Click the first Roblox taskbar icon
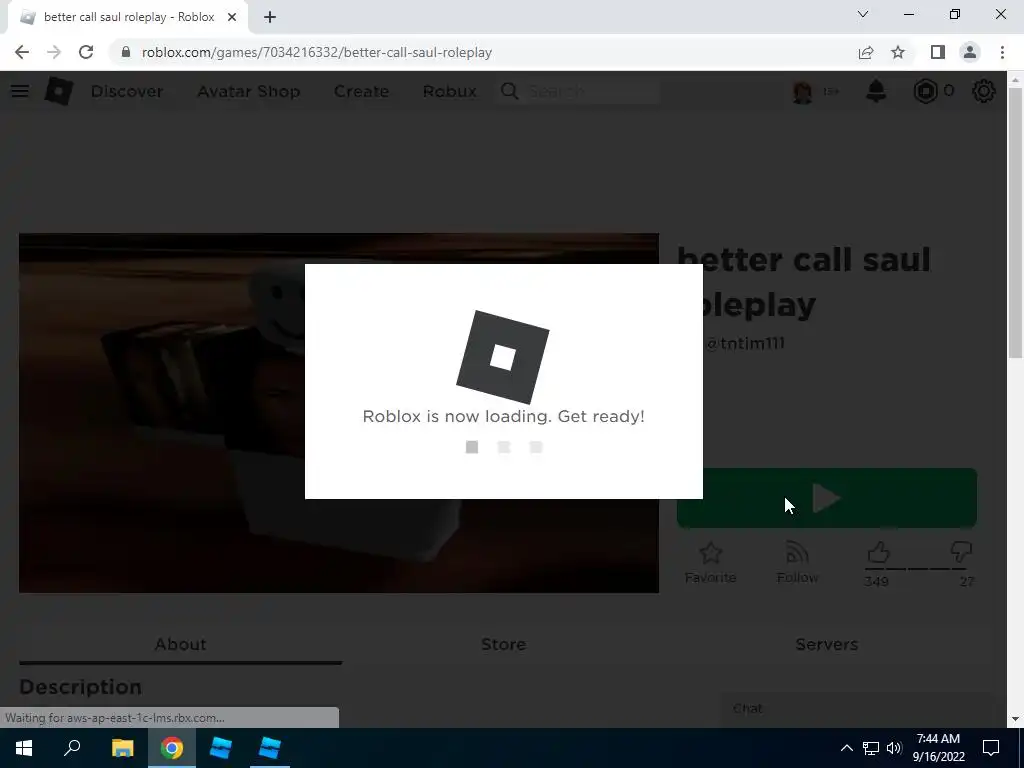This screenshot has width=1024, height=768. 221,748
